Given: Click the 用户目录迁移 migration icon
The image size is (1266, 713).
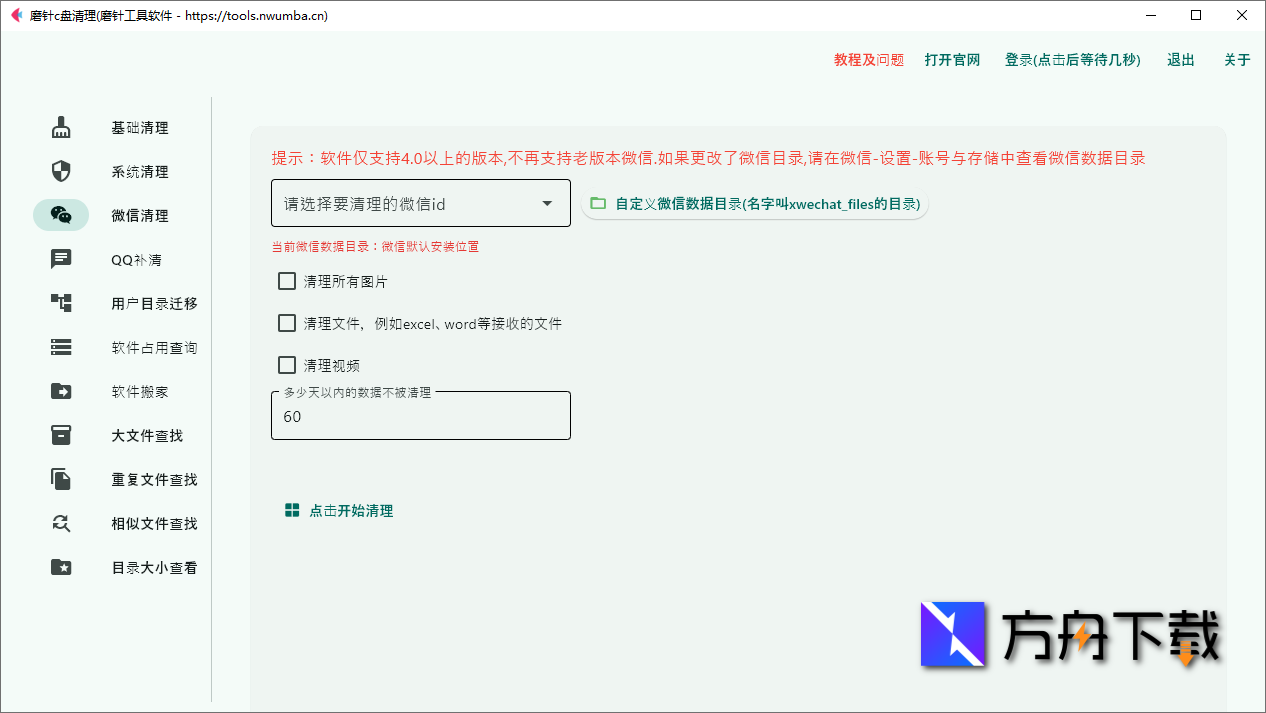Looking at the screenshot, I should [x=61, y=303].
